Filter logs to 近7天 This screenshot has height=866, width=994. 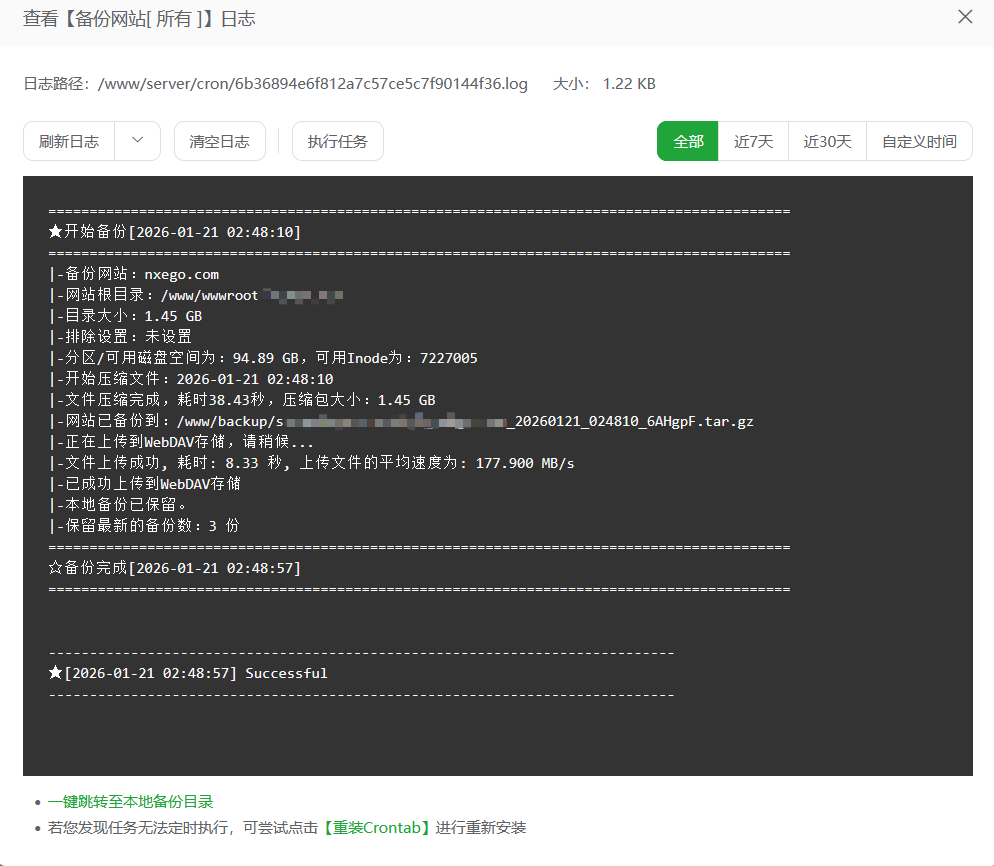753,141
